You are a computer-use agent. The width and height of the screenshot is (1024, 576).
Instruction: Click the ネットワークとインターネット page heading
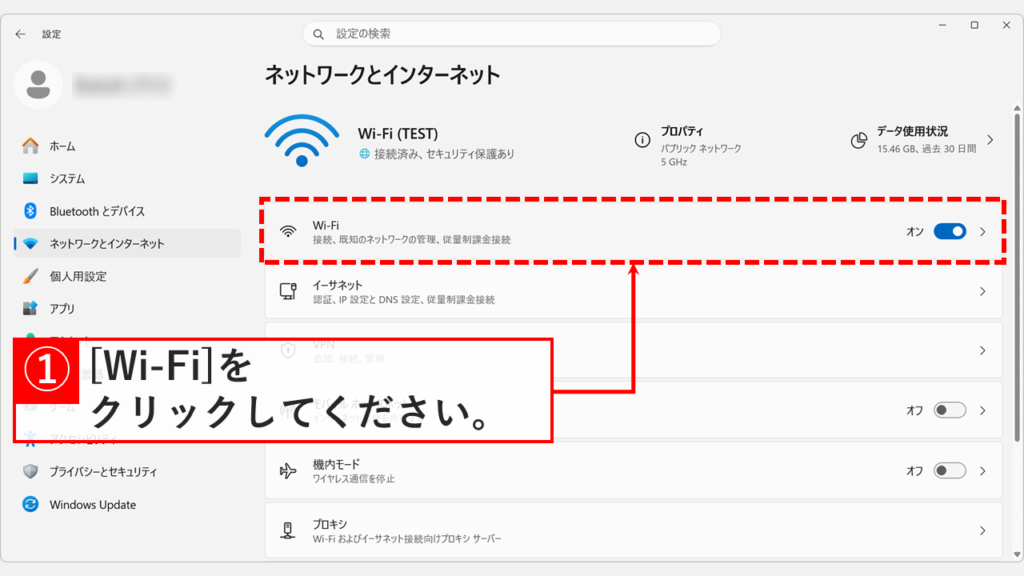(383, 75)
